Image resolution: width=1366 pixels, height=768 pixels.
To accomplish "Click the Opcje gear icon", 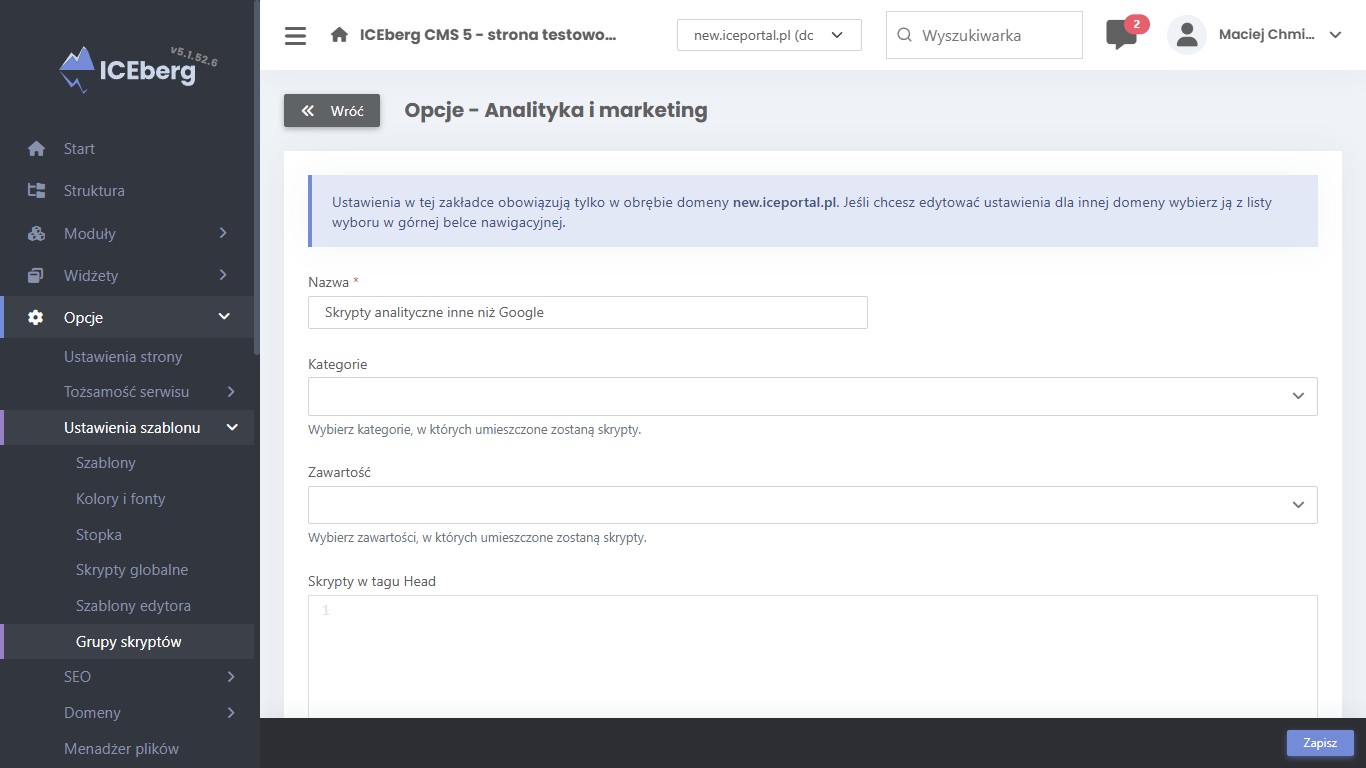I will tap(36, 317).
